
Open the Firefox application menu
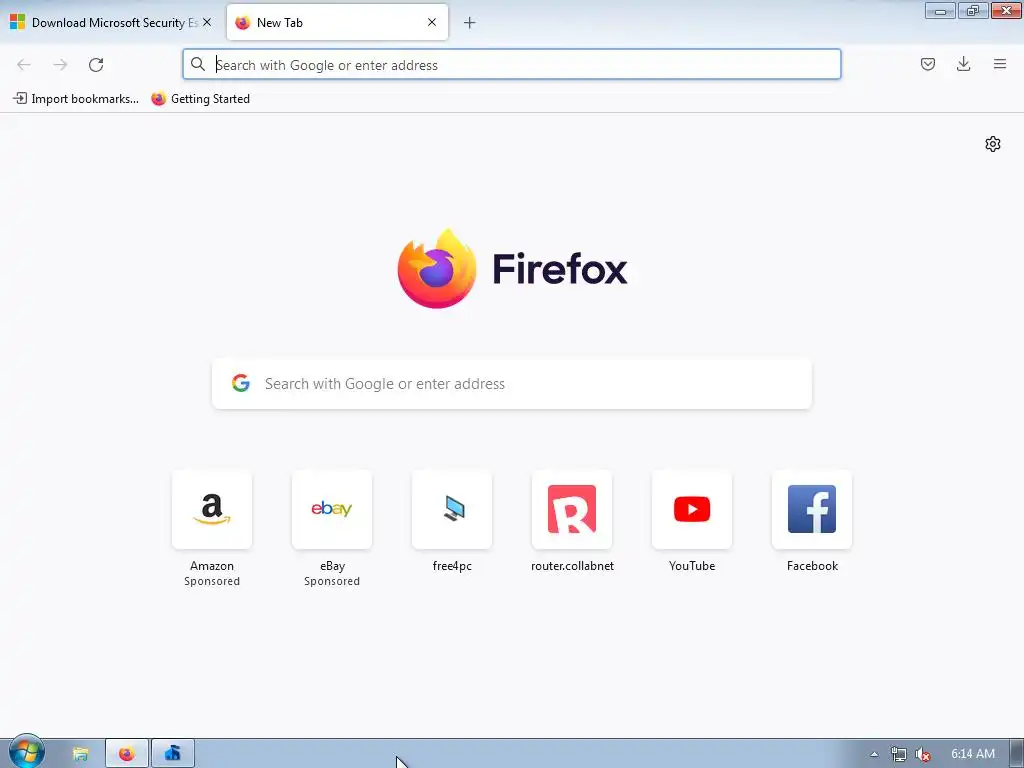999,64
